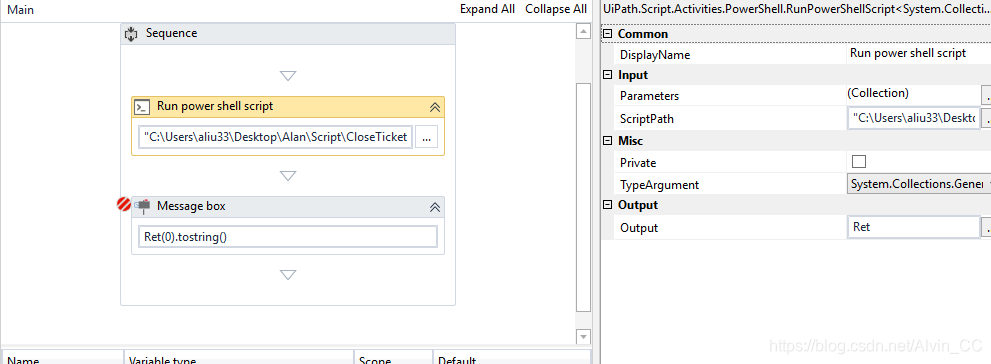Viewport: 991px width, 364px height.
Task: Click the ScriptPath property value field
Action: pyautogui.click(x=913, y=118)
